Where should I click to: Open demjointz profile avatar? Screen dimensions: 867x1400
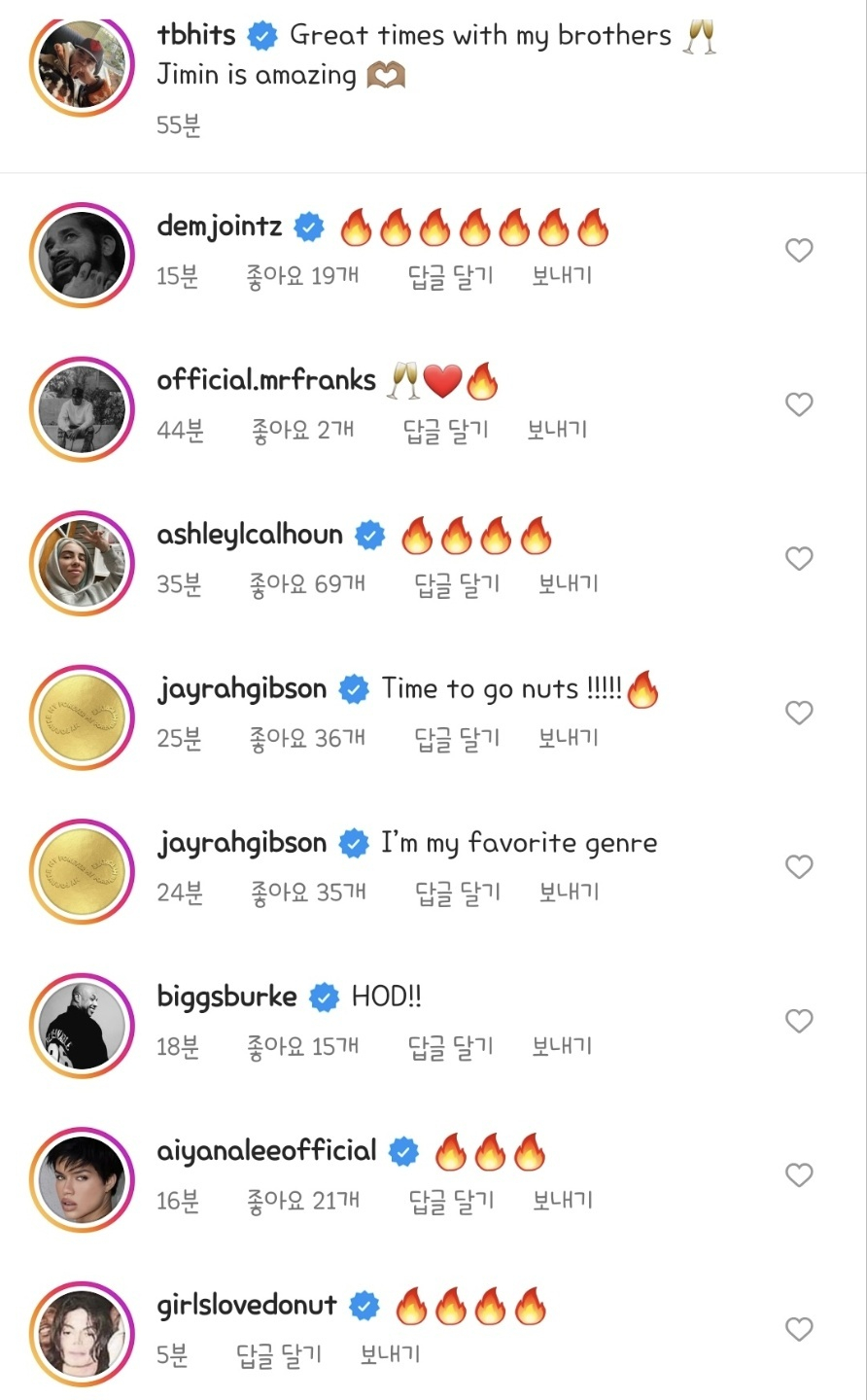point(83,256)
